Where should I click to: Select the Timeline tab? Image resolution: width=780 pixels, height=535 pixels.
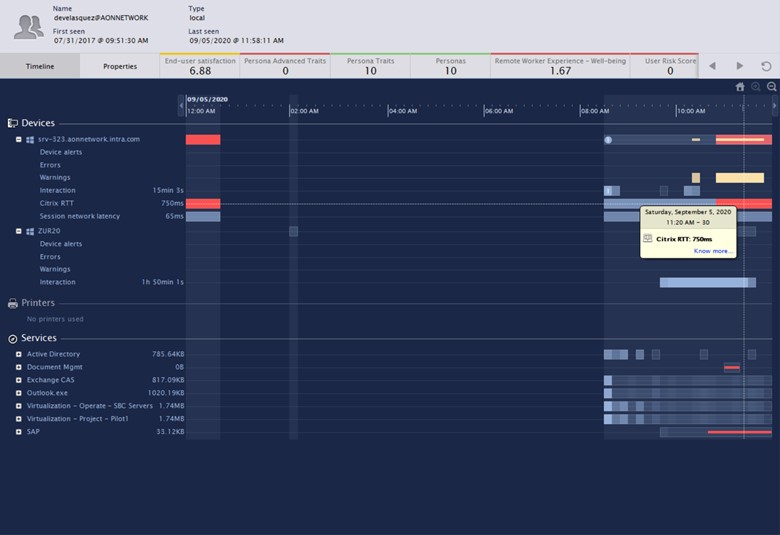click(x=39, y=66)
